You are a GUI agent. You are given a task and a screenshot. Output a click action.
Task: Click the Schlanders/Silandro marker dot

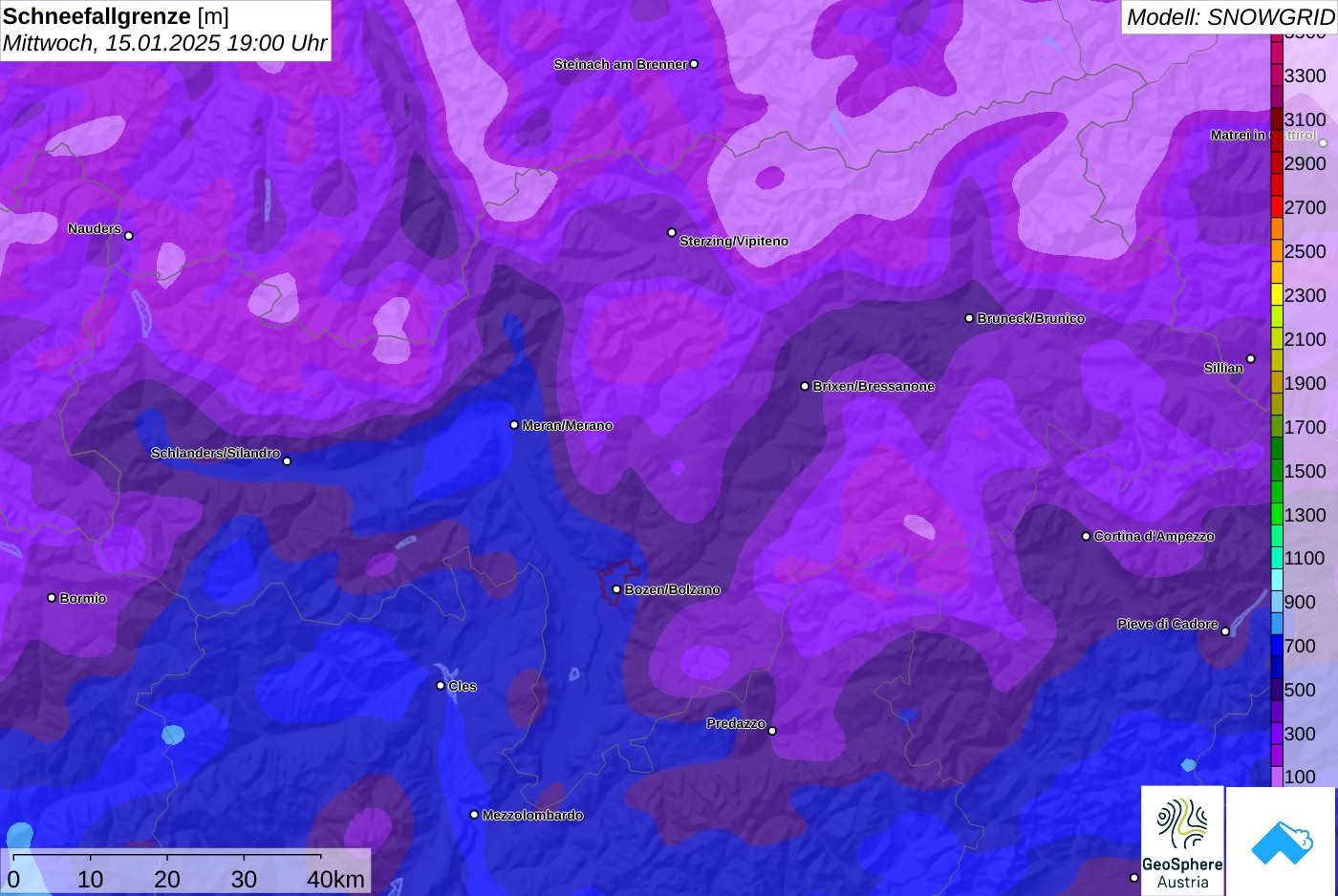pos(287,461)
